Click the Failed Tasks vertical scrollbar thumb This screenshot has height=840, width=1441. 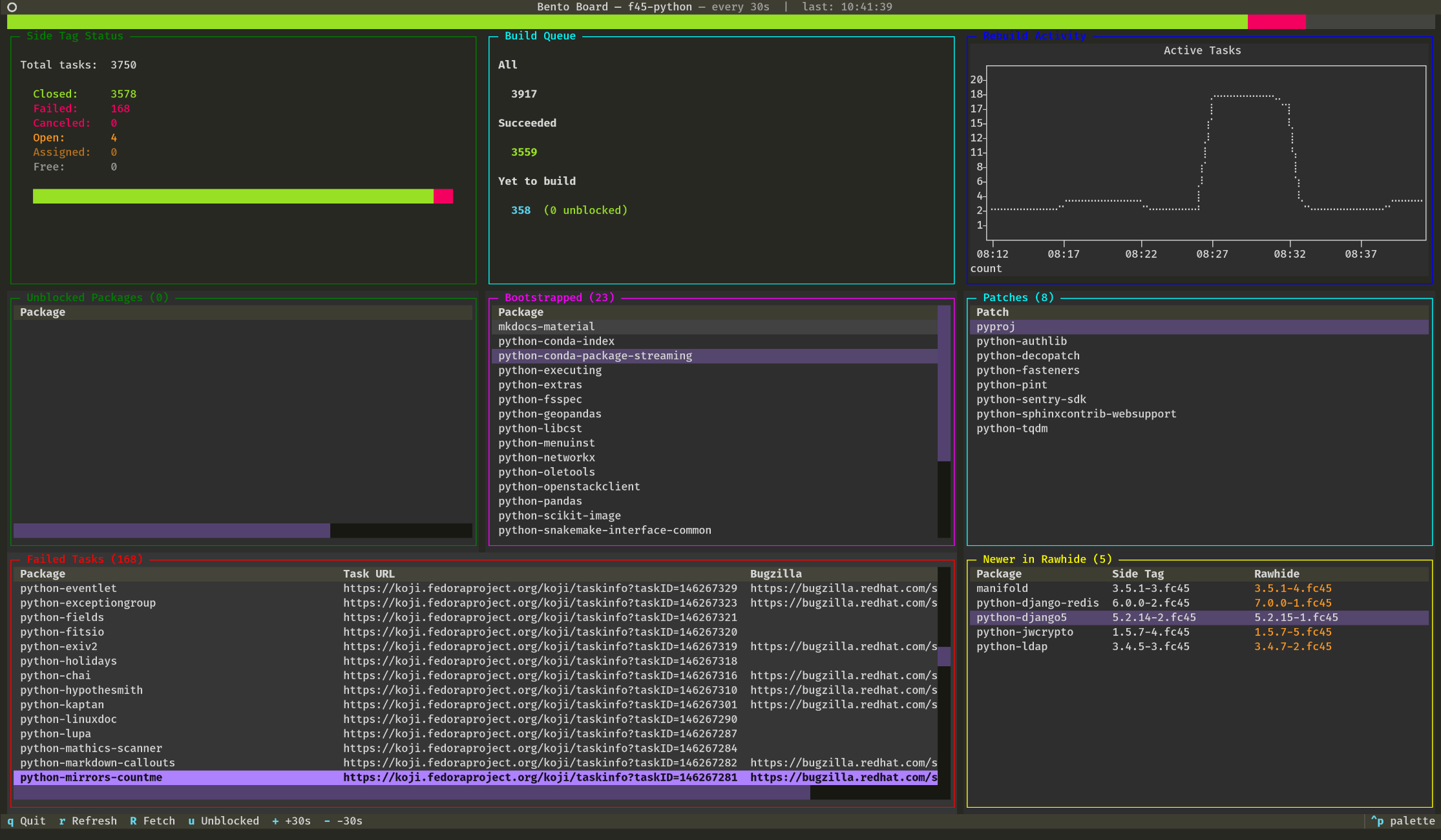pyautogui.click(x=944, y=656)
